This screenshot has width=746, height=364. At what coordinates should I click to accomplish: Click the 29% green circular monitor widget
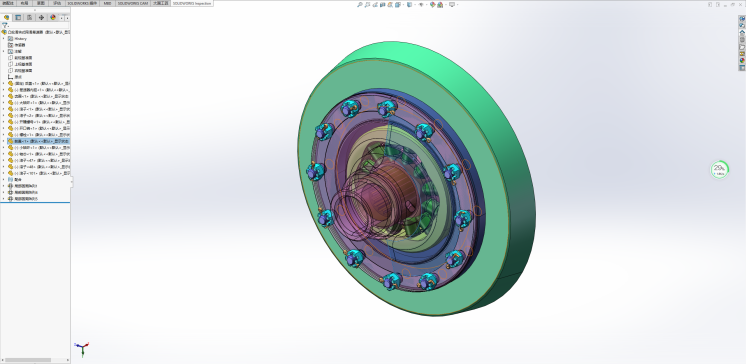point(719,169)
